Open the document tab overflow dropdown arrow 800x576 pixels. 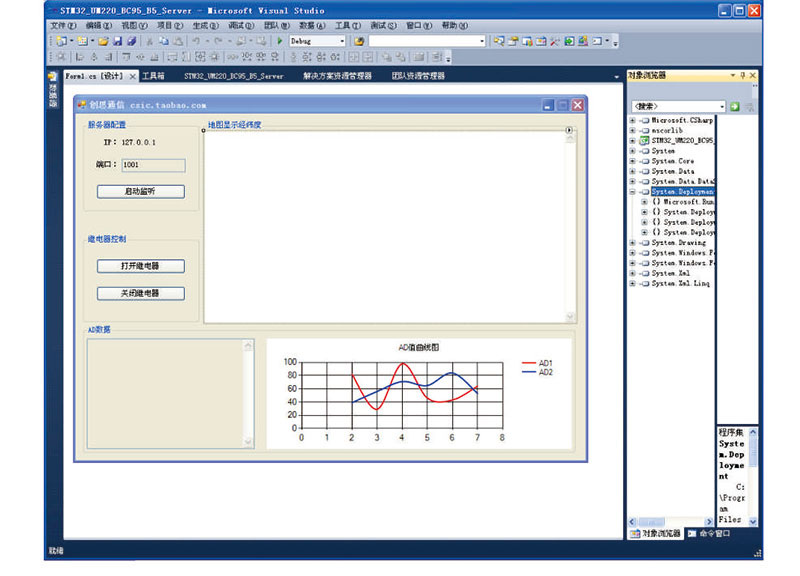tap(616, 77)
